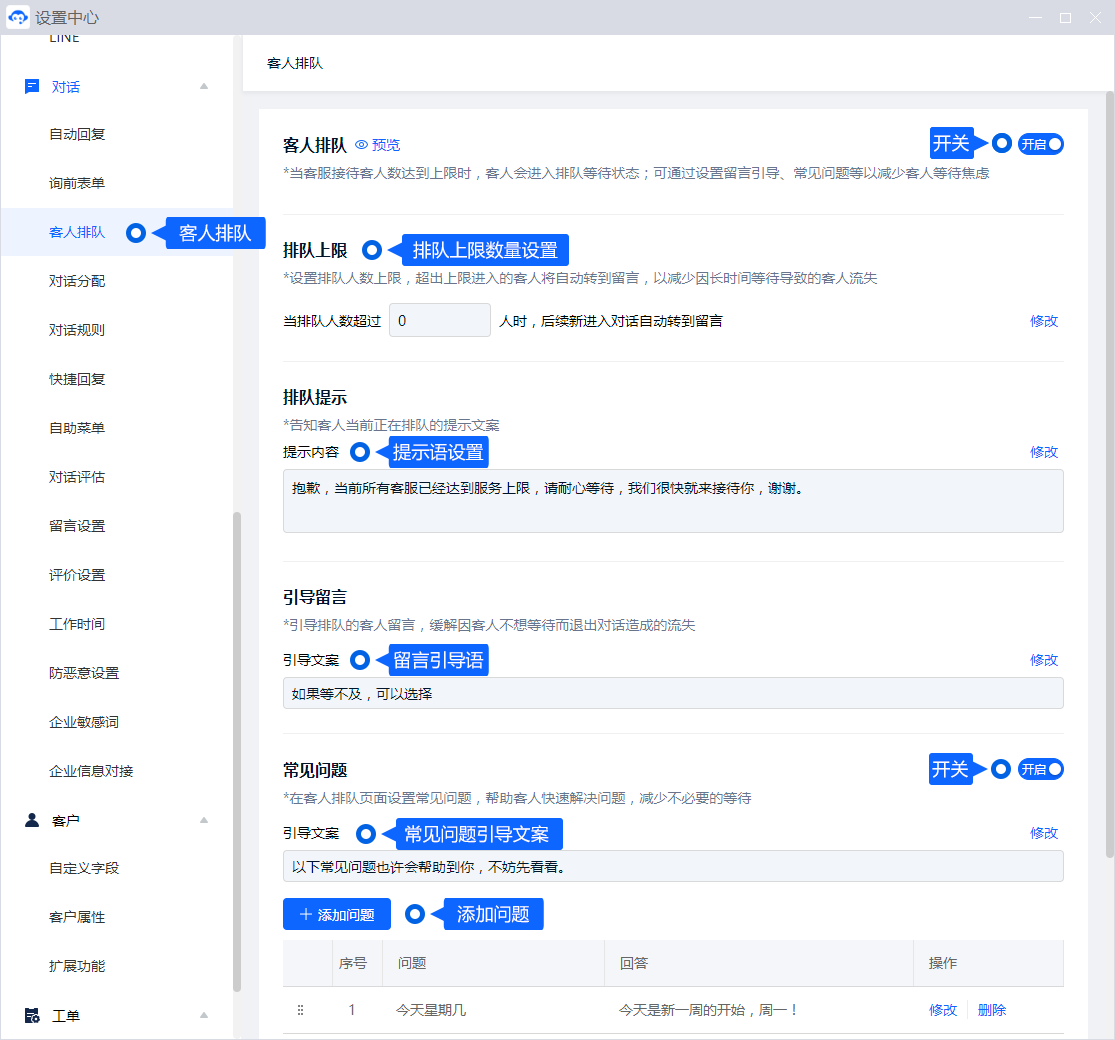Collapse the 对话 sidebar section
Image resolution: width=1115 pixels, height=1040 pixels.
(x=204, y=87)
